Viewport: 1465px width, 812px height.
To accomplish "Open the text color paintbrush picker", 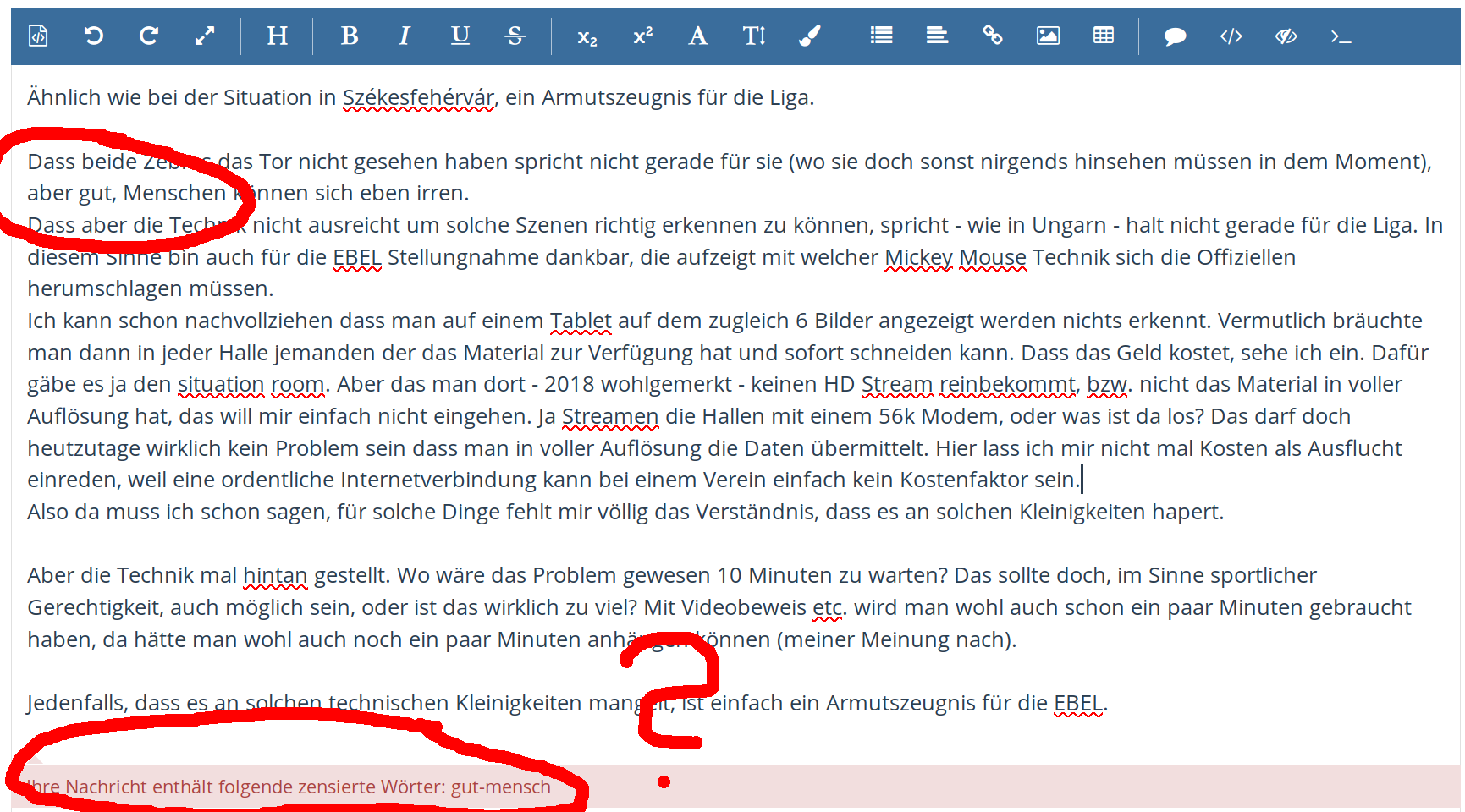I will point(809,36).
